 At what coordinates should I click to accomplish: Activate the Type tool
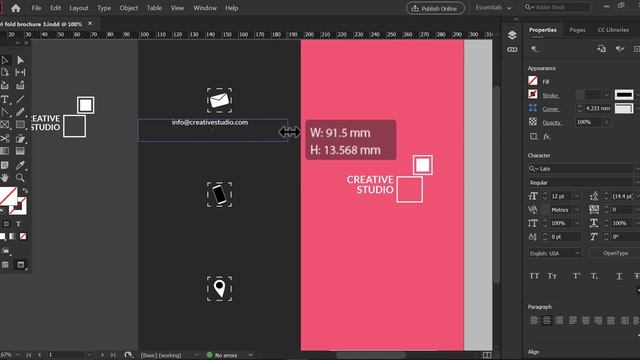click(5, 99)
